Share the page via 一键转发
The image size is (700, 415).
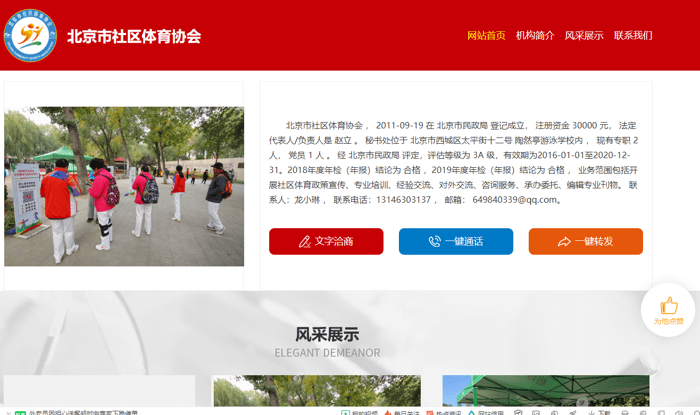[586, 241]
